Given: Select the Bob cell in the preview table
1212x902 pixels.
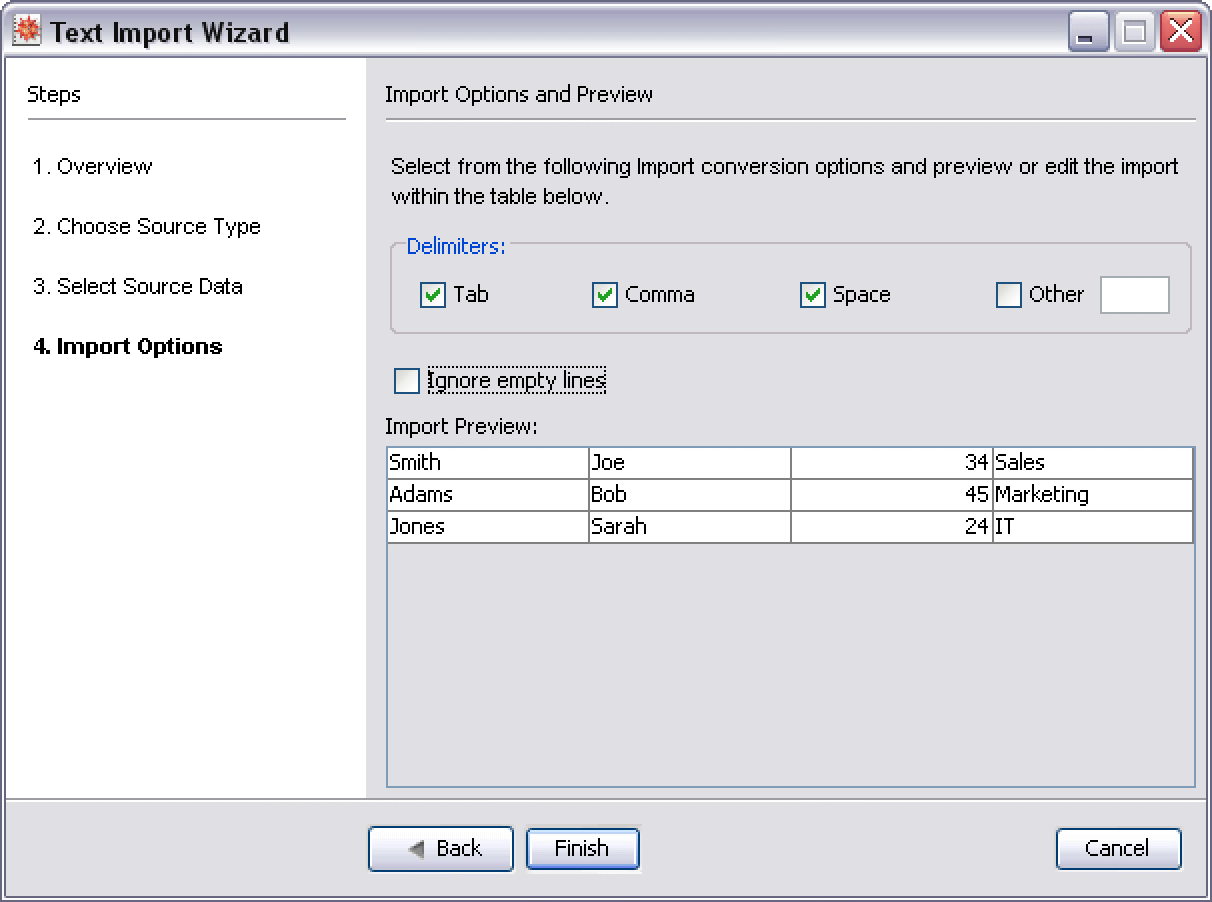Looking at the screenshot, I should click(x=689, y=495).
